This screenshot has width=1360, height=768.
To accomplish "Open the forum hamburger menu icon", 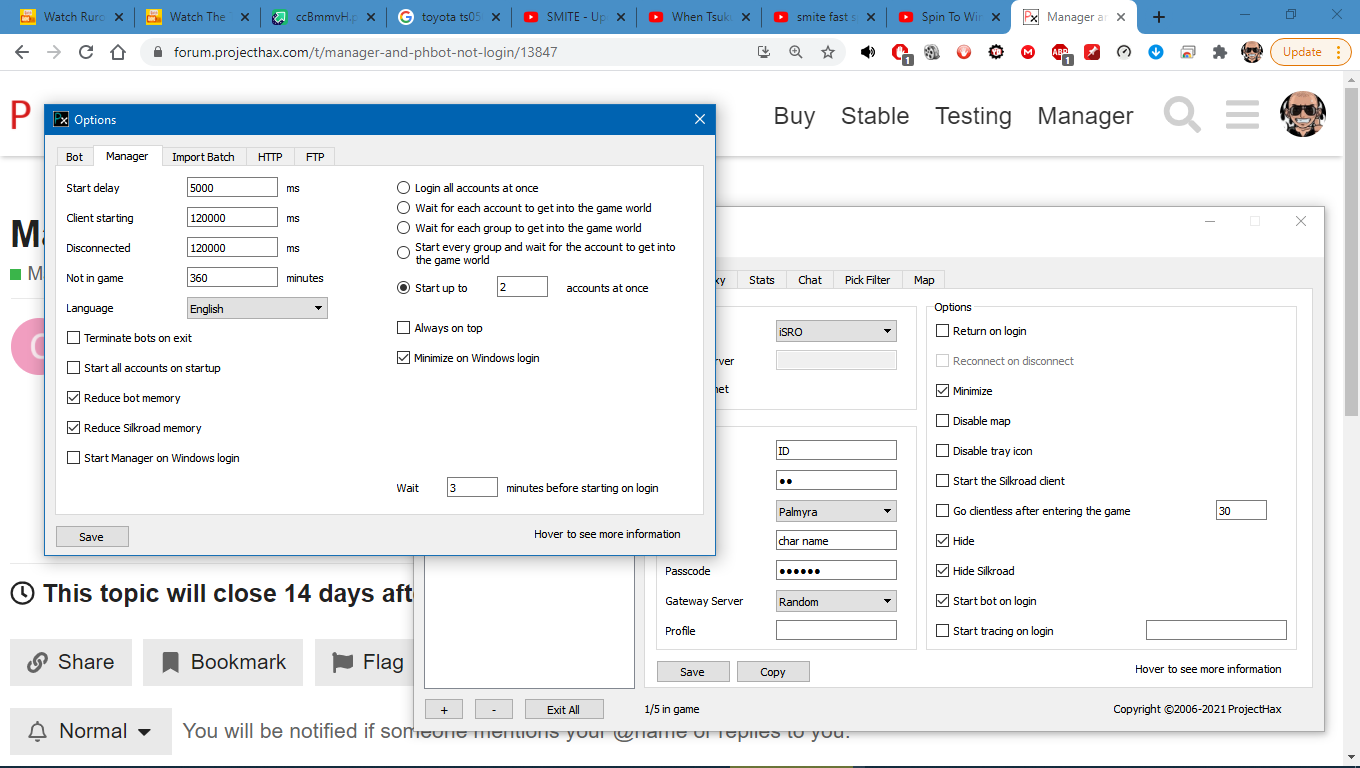I will (1242, 116).
